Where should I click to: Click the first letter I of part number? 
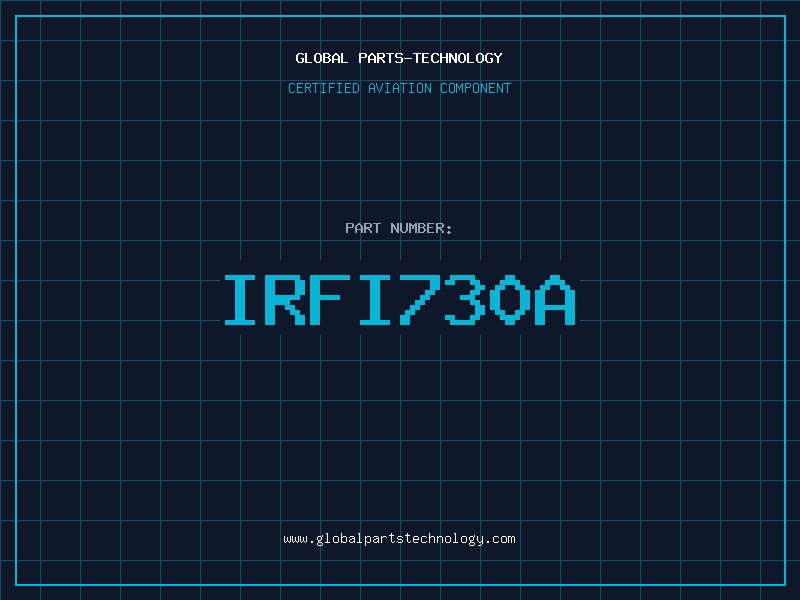pyautogui.click(x=241, y=299)
